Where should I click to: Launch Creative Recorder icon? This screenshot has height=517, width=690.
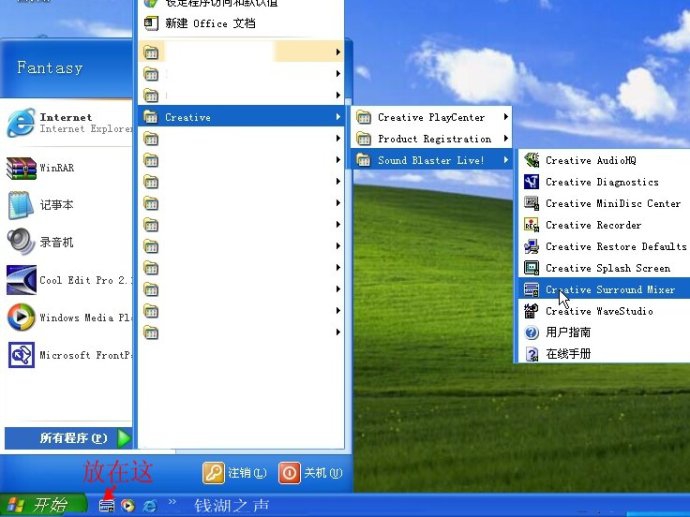point(531,225)
